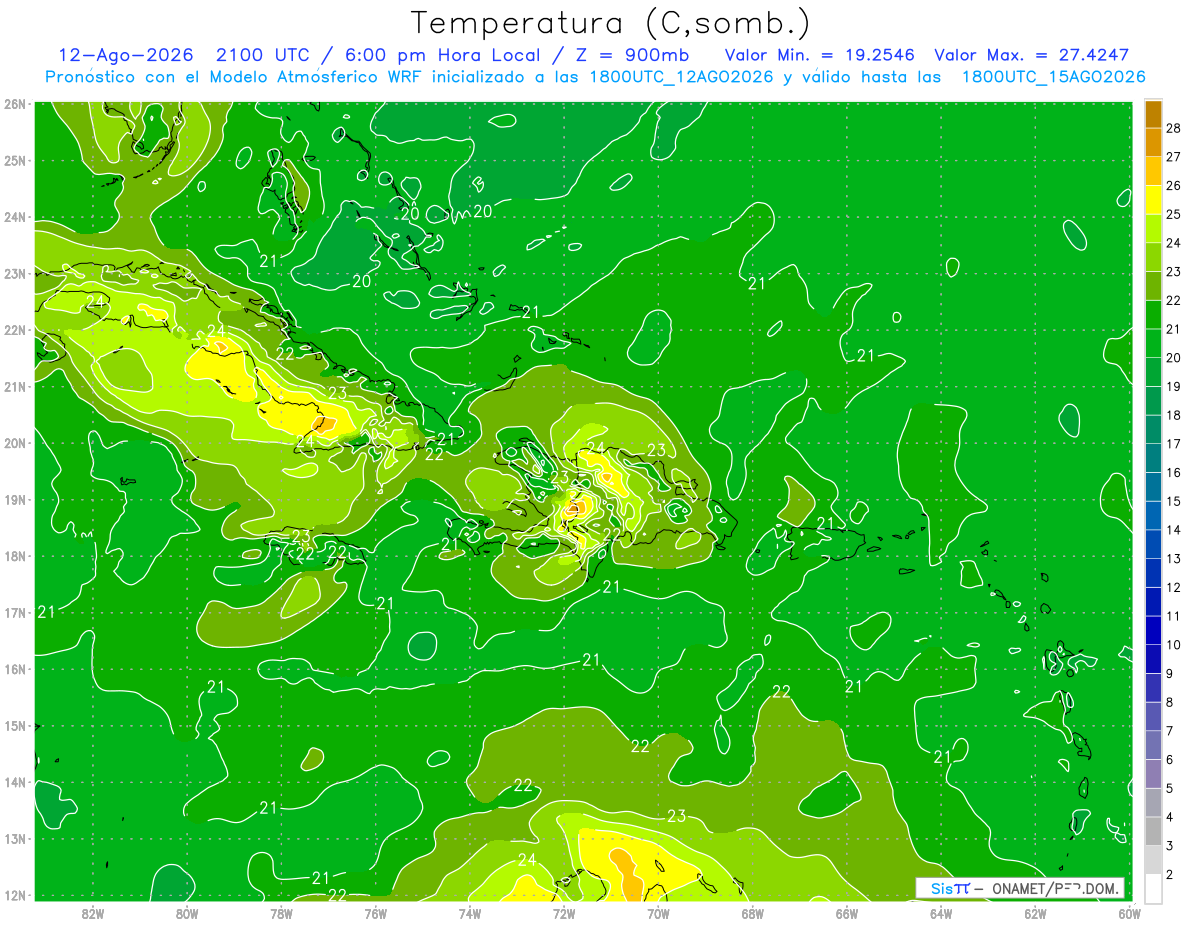
Task: Click the white legend band below value 2
Action: (1153, 889)
